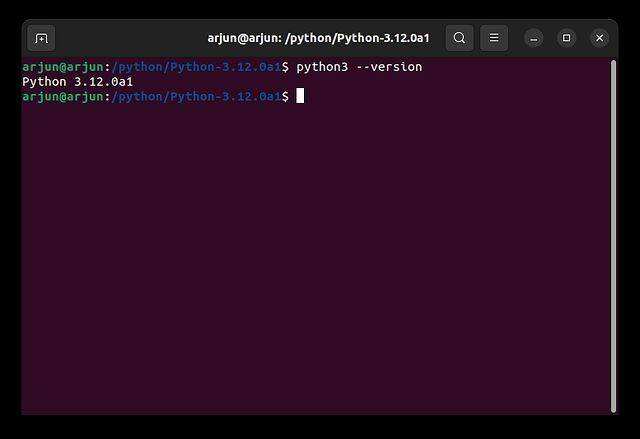Click the blue path in first prompt
Image resolution: width=640 pixels, height=439 pixels.
(x=194, y=67)
